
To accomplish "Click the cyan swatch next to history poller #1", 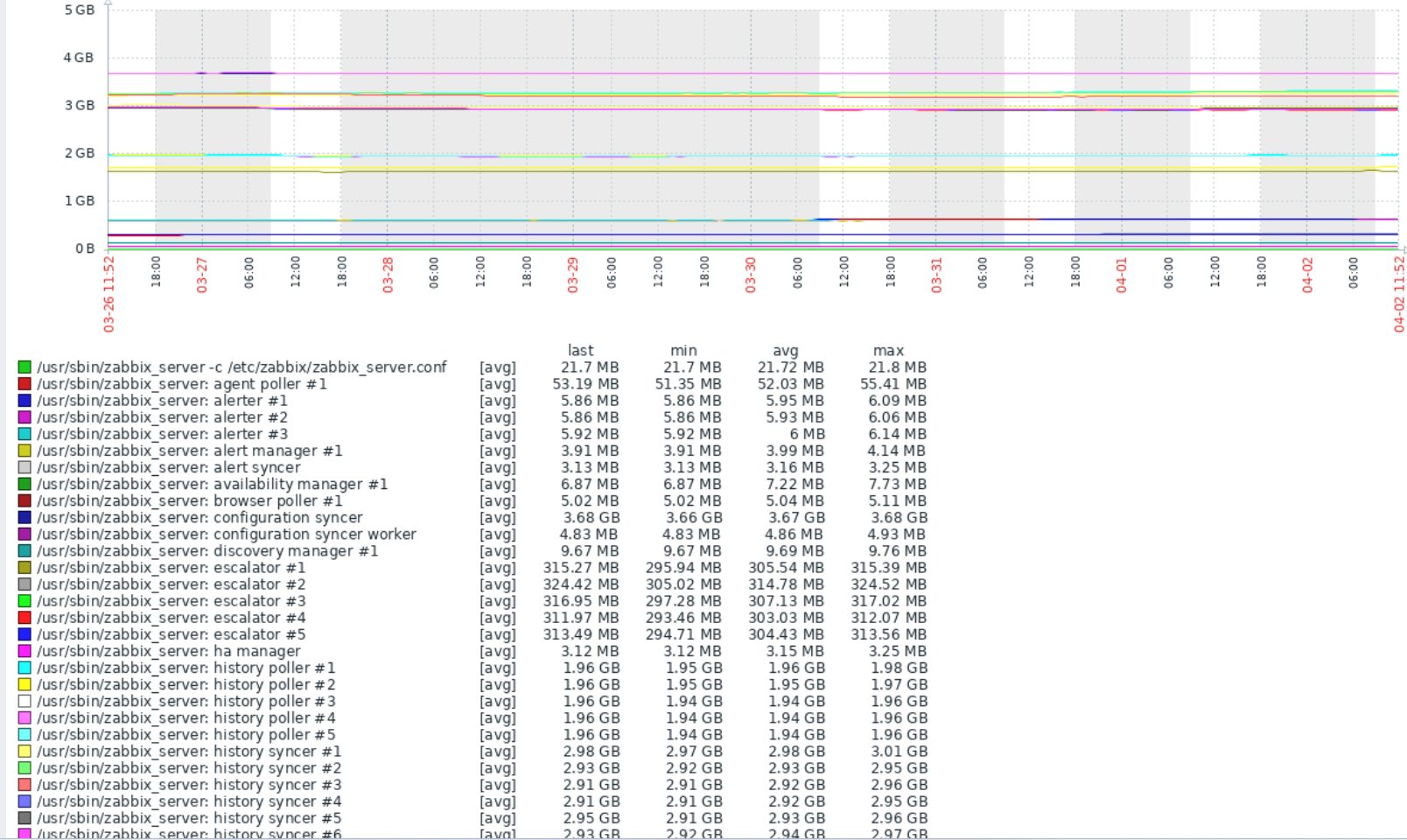I will 24,668.
